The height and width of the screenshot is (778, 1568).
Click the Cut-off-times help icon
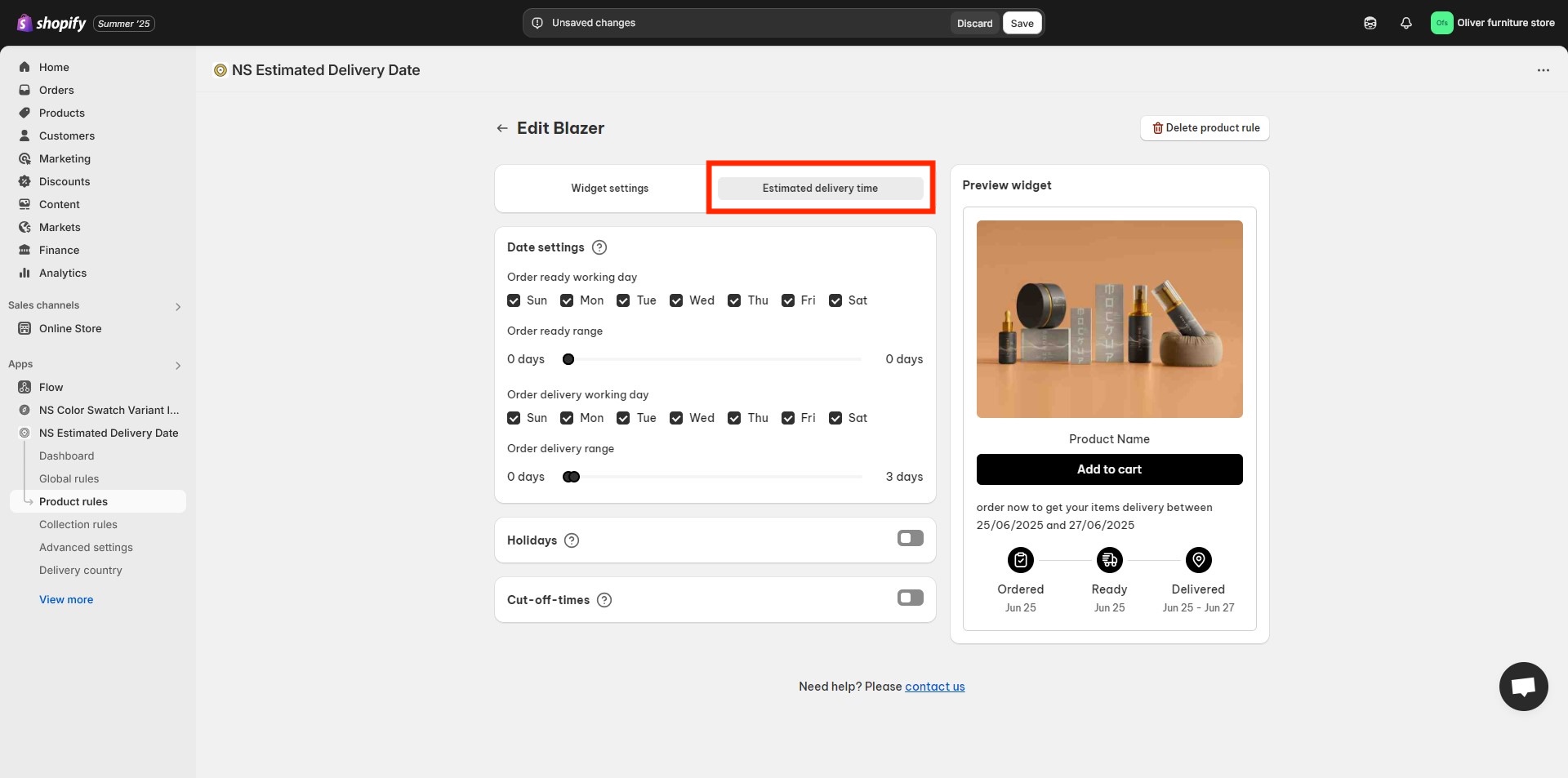(x=604, y=600)
